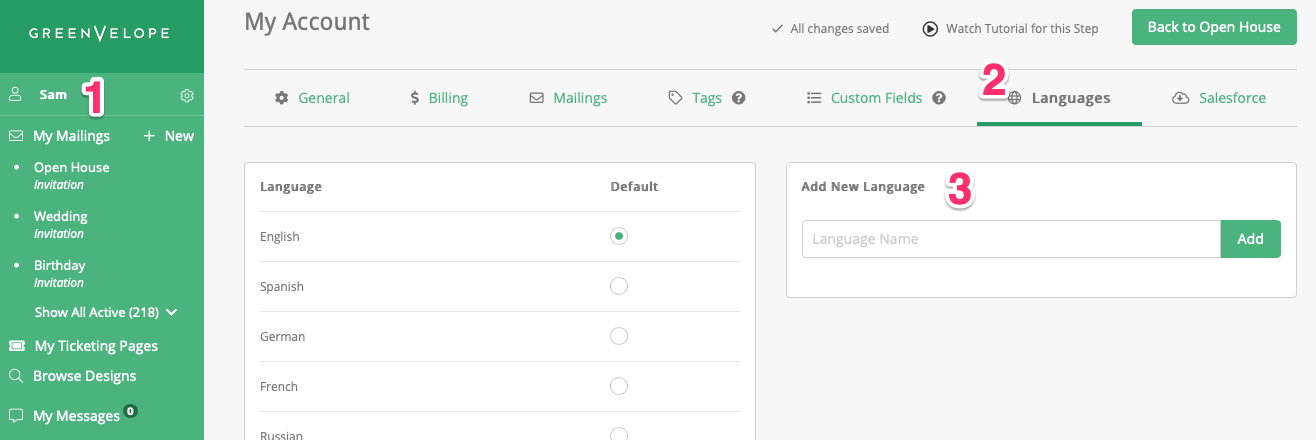Set Spanish as default language
Viewport: 1316px width, 440px height.
click(x=619, y=286)
